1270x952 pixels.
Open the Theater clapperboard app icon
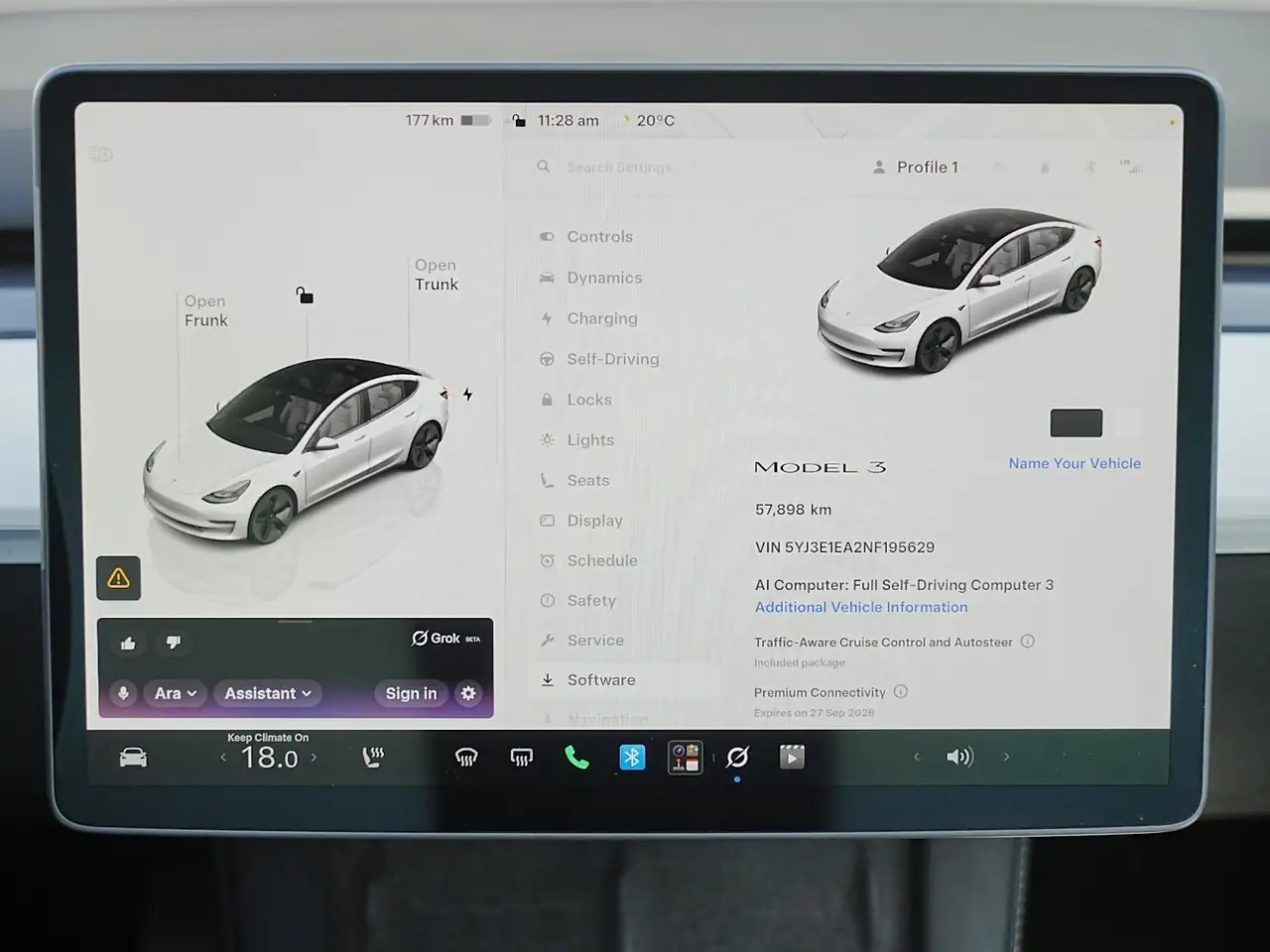(x=792, y=758)
